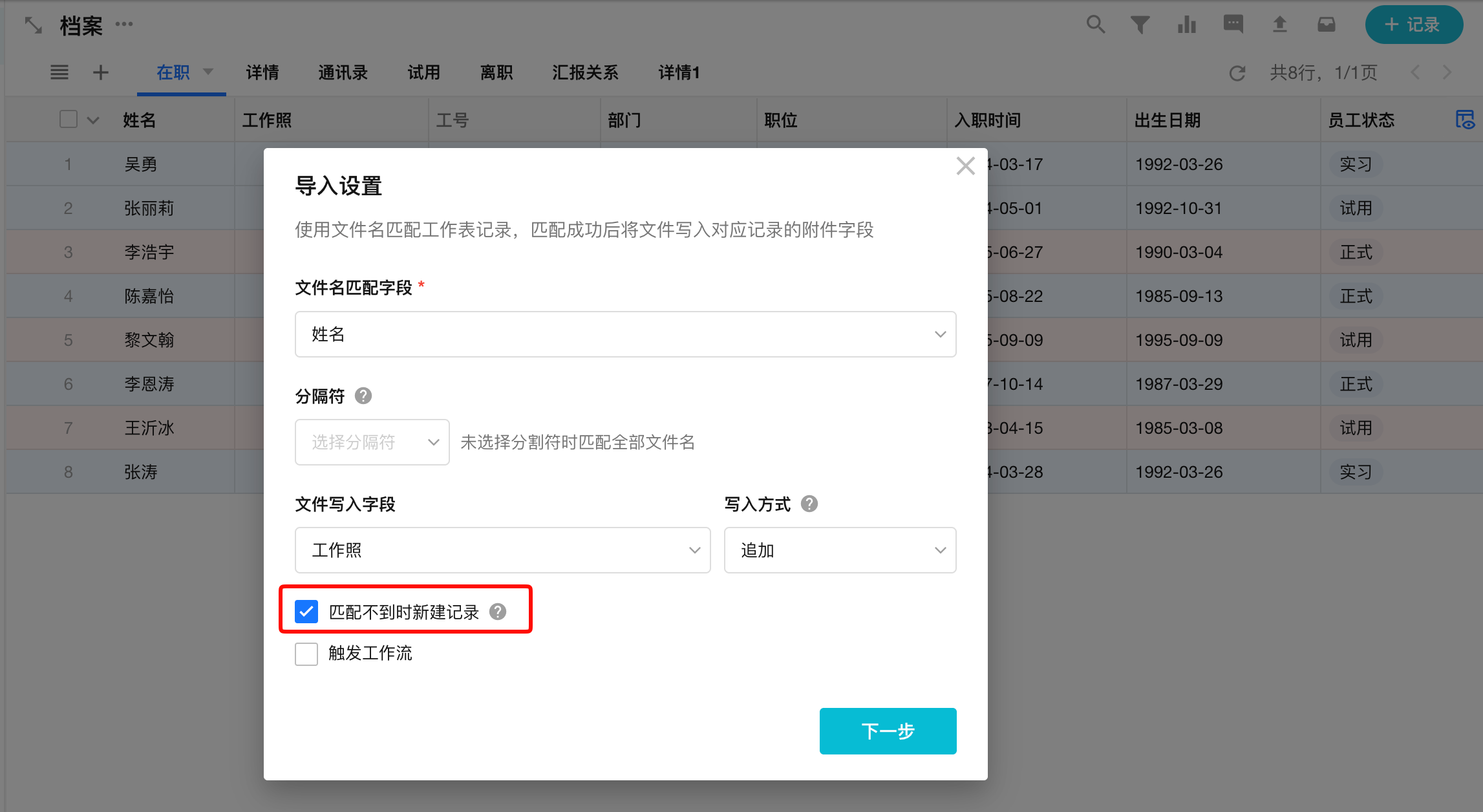Open the filter funnel icon
Viewport: 1483px width, 812px height.
click(x=1140, y=25)
